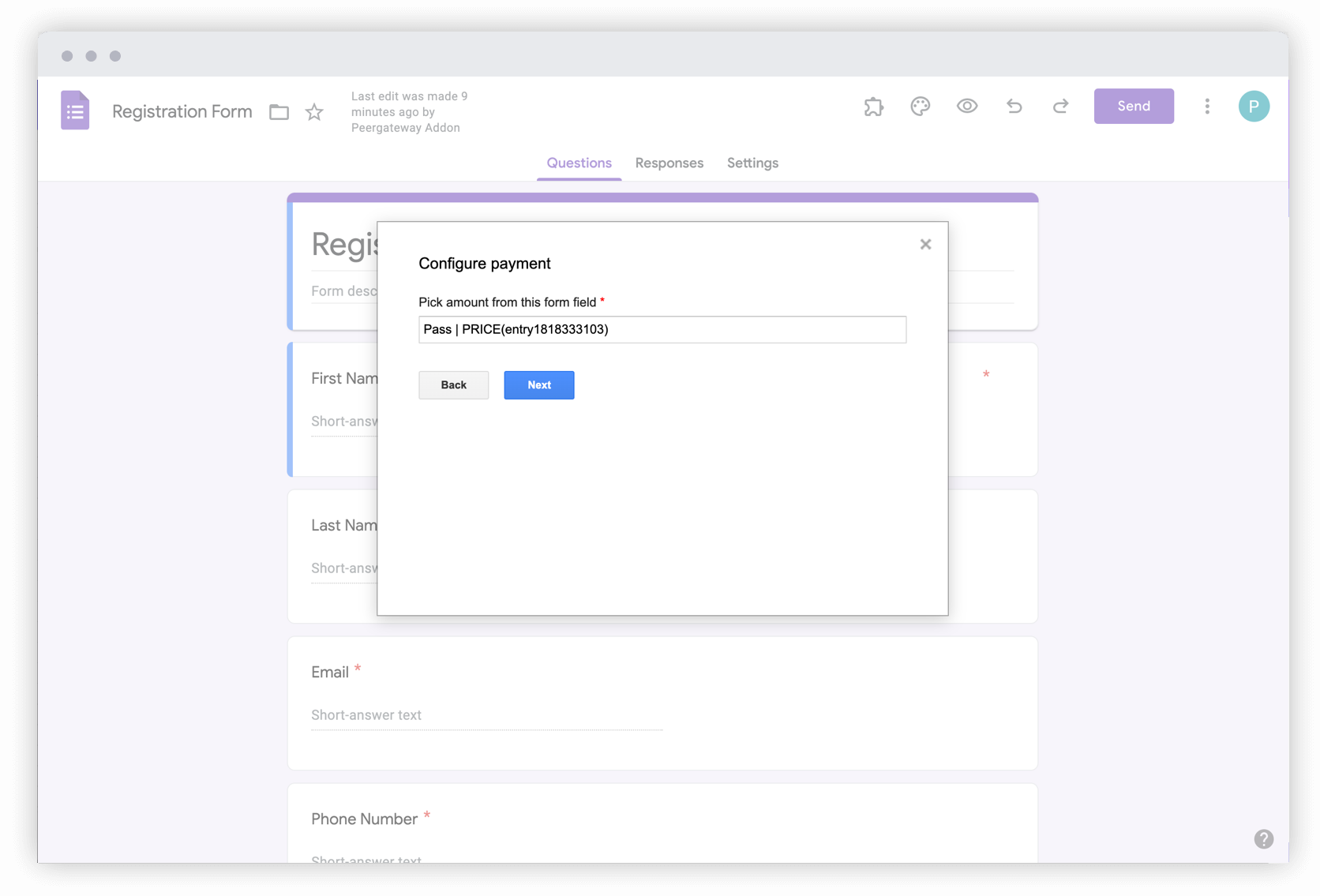Click Next in the Configure payment dialog
Viewport: 1320px width, 896px height.
[538, 384]
